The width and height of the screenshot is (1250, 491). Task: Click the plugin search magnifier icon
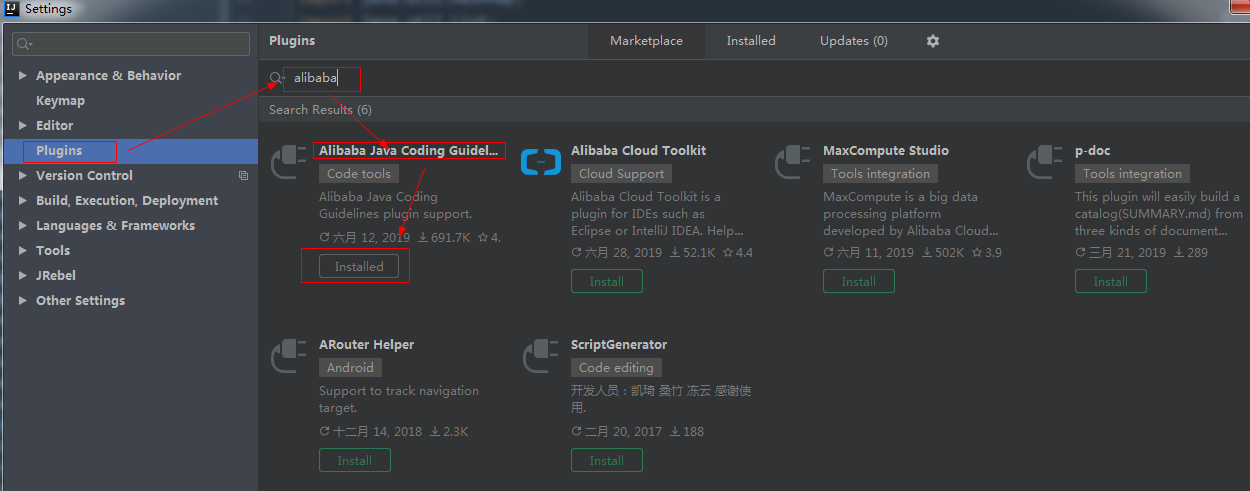pyautogui.click(x=277, y=78)
